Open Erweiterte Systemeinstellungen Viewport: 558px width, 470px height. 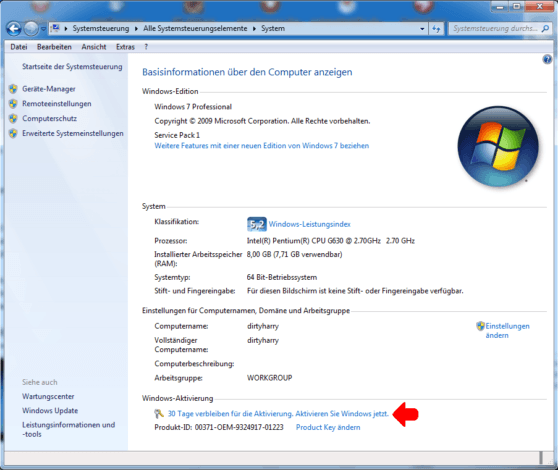tap(73, 133)
